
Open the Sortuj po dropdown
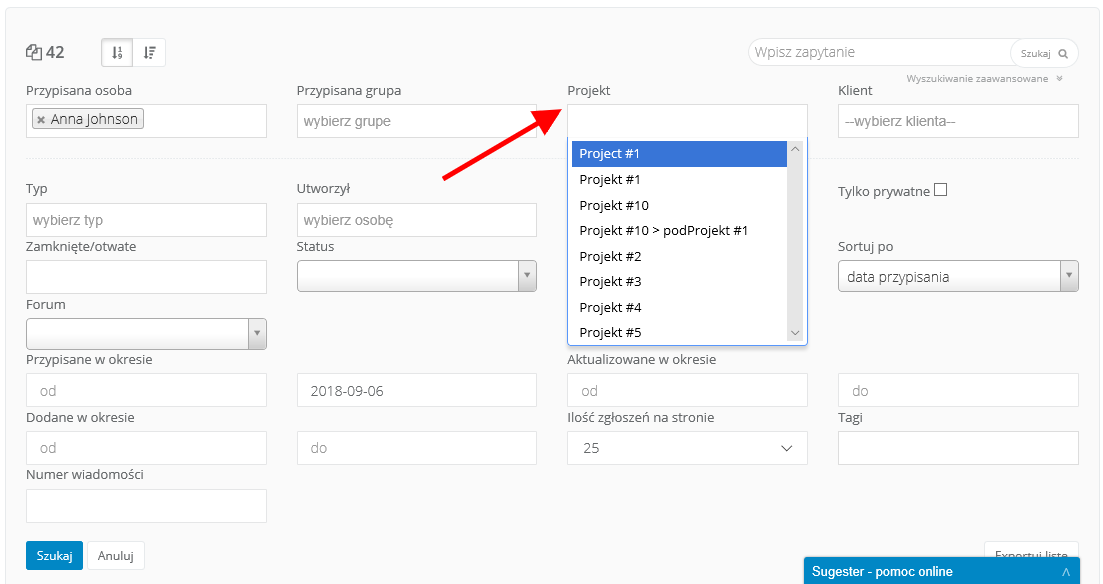coord(957,276)
